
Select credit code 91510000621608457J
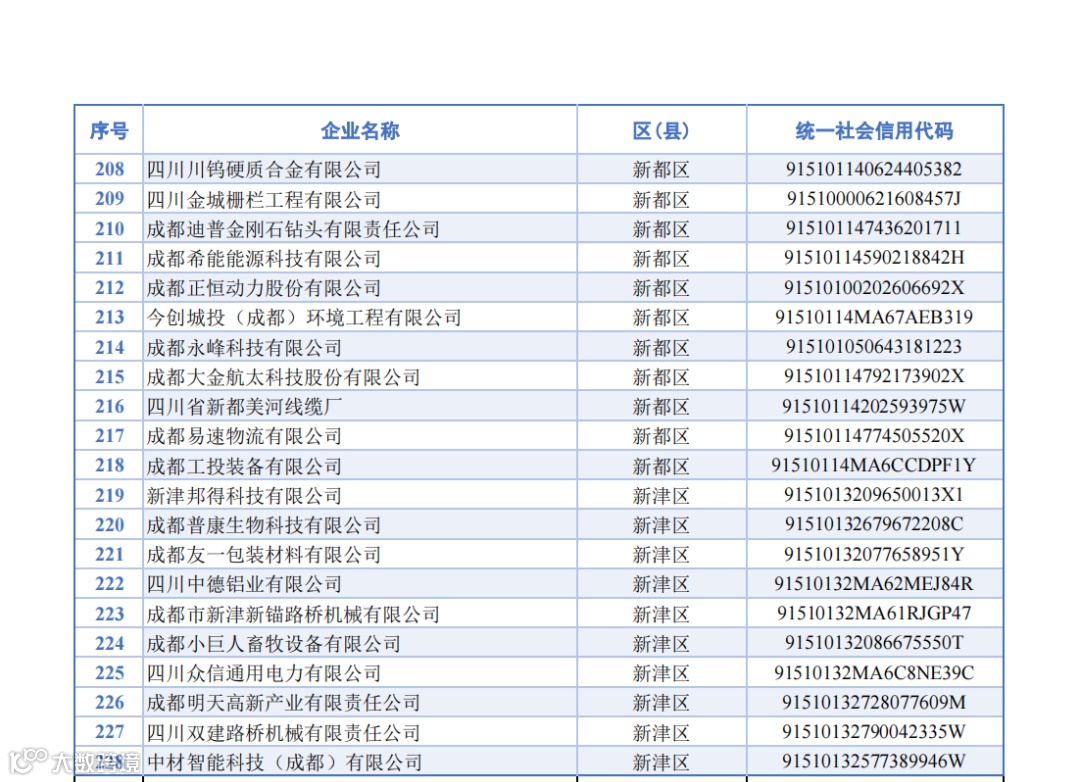pyautogui.click(x=874, y=198)
